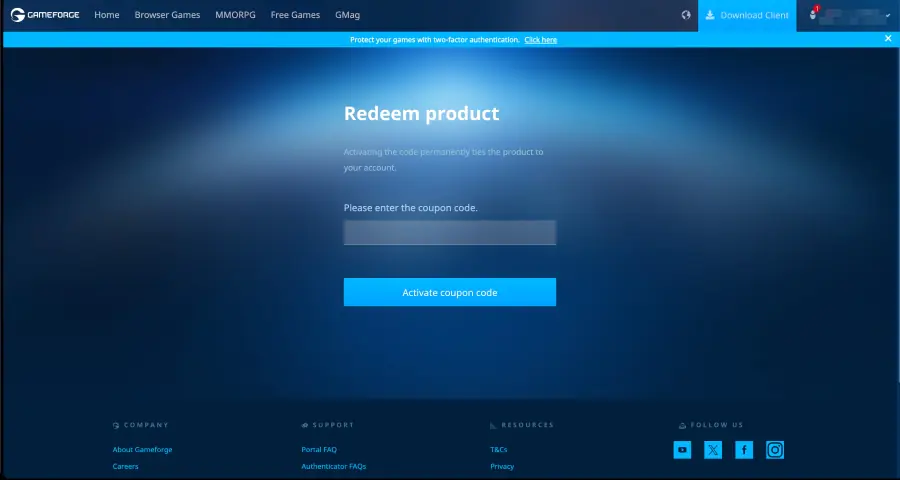Open the Browser Games menu
The image size is (900, 480).
pos(167,15)
